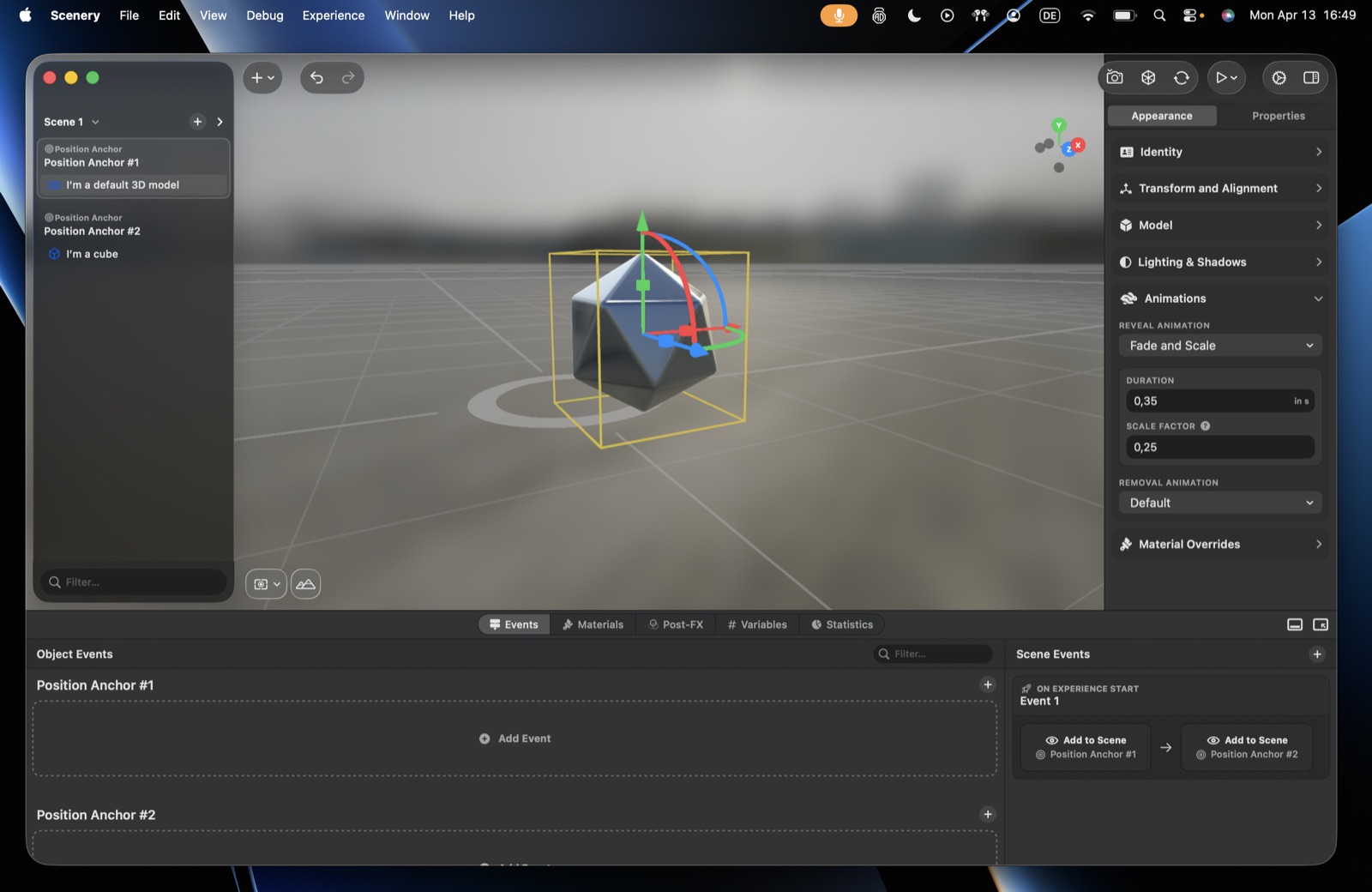Click the undo arrow button
Viewport: 1372px width, 892px height.
click(x=316, y=78)
